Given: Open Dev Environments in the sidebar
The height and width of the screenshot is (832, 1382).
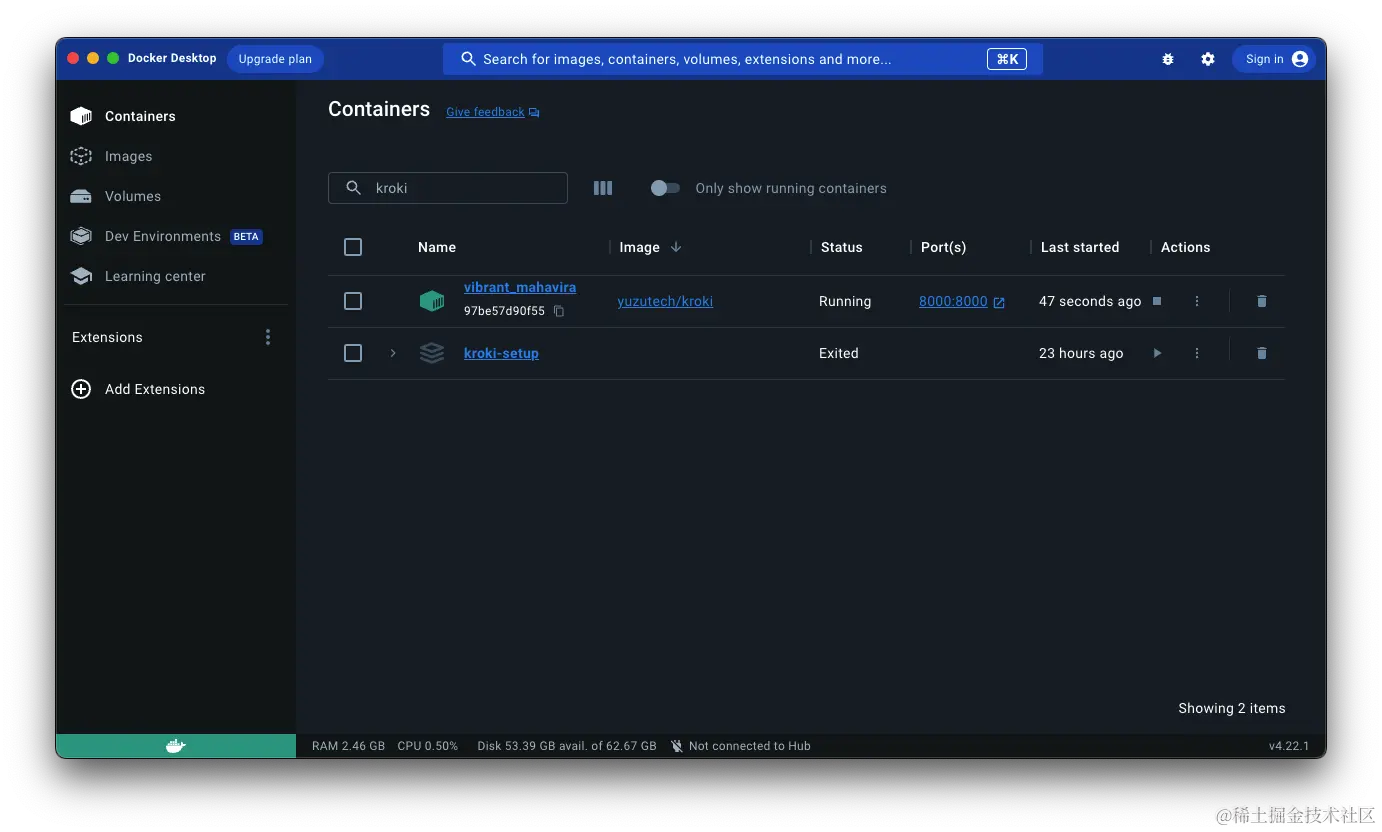Looking at the screenshot, I should (x=145, y=236).
